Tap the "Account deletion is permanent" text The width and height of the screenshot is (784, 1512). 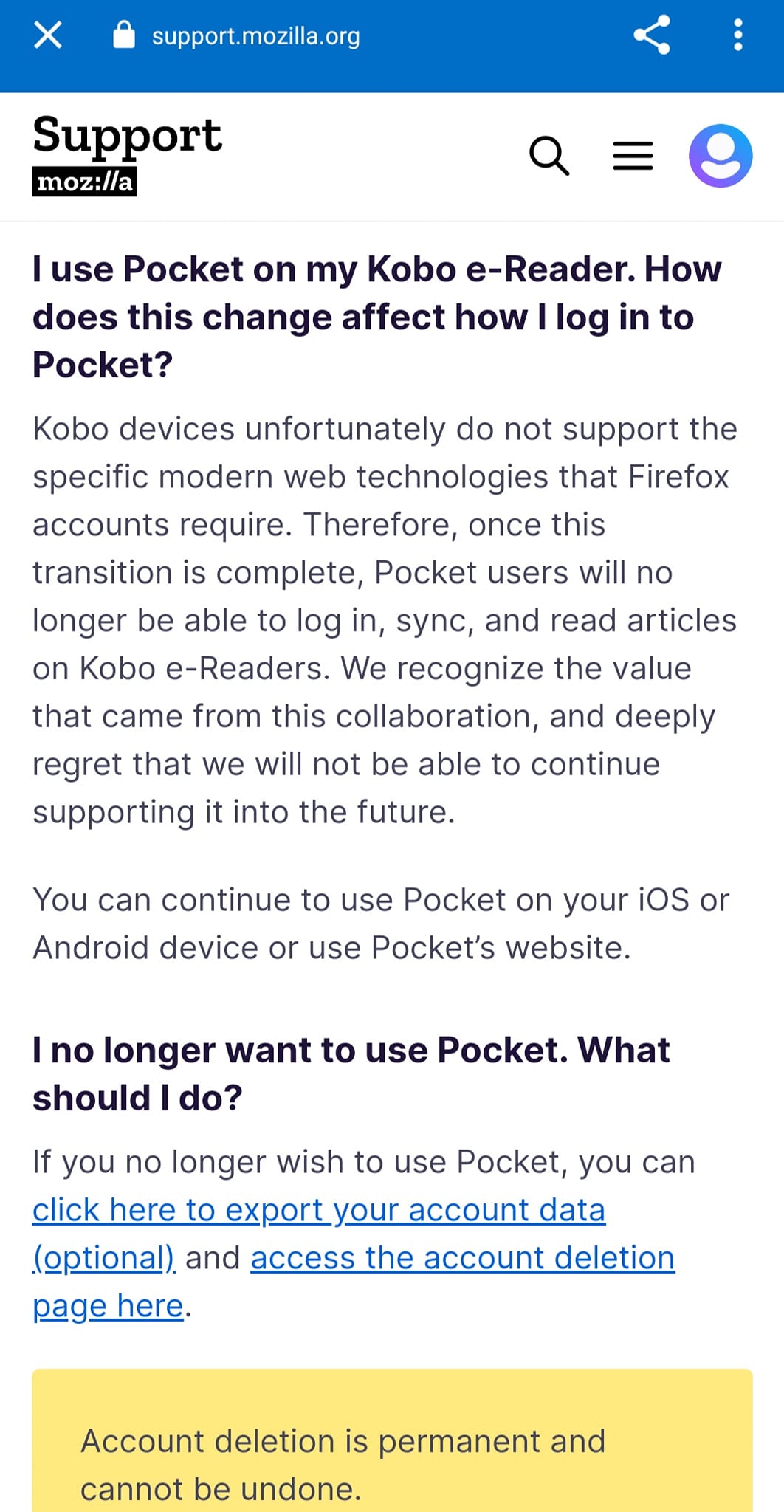(343, 1465)
